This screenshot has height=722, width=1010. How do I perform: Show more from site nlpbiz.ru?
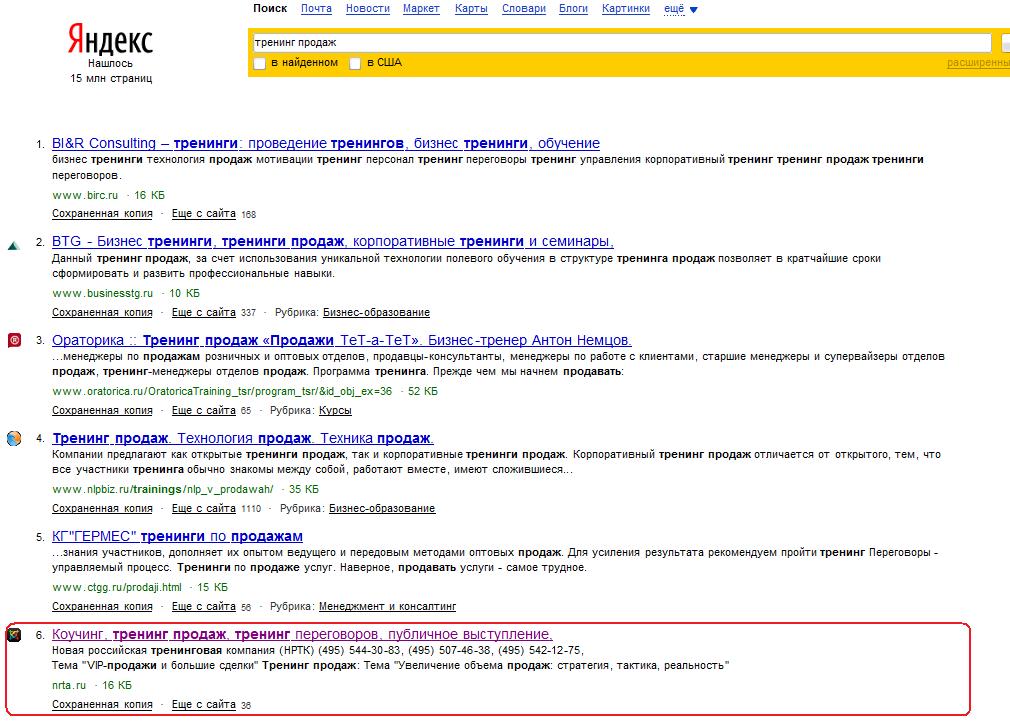click(x=204, y=508)
